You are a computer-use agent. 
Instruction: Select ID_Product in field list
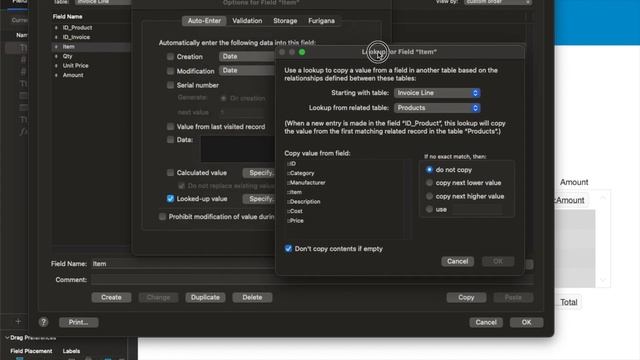point(77,28)
